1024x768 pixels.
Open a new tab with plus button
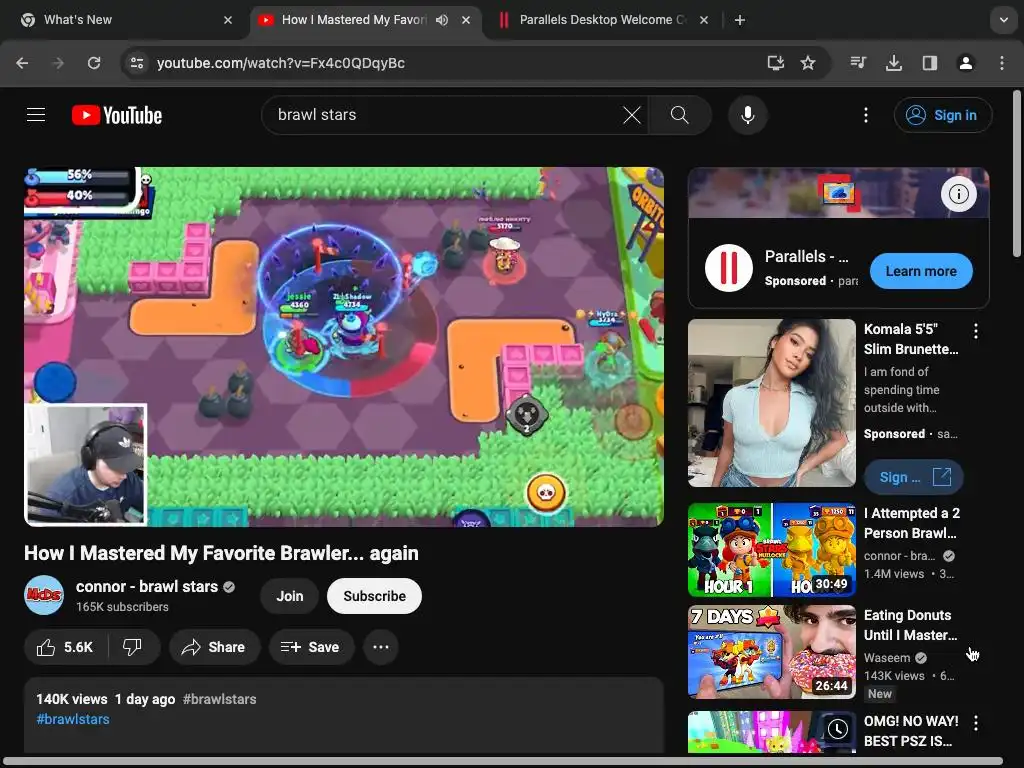(x=739, y=20)
